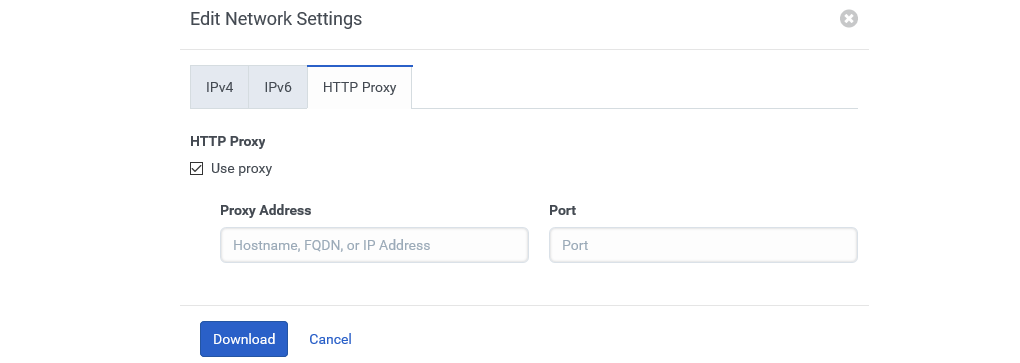The width and height of the screenshot is (1020, 363).
Task: Toggle the proxy checkmark box off
Action: tap(196, 168)
